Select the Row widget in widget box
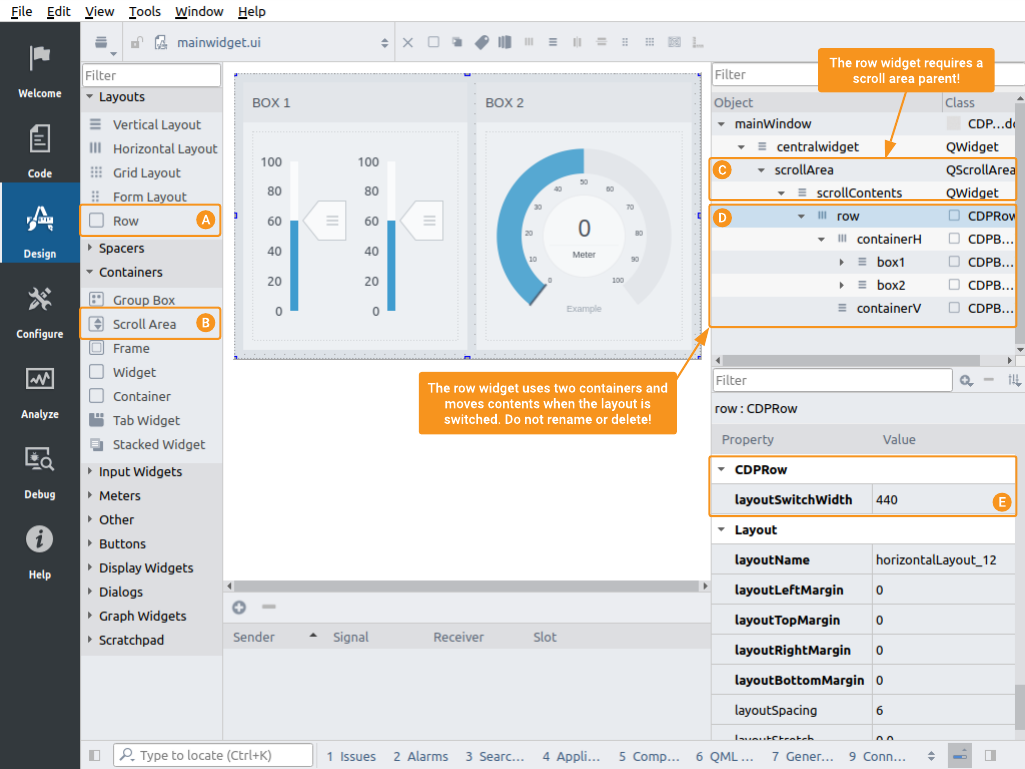 [126, 221]
